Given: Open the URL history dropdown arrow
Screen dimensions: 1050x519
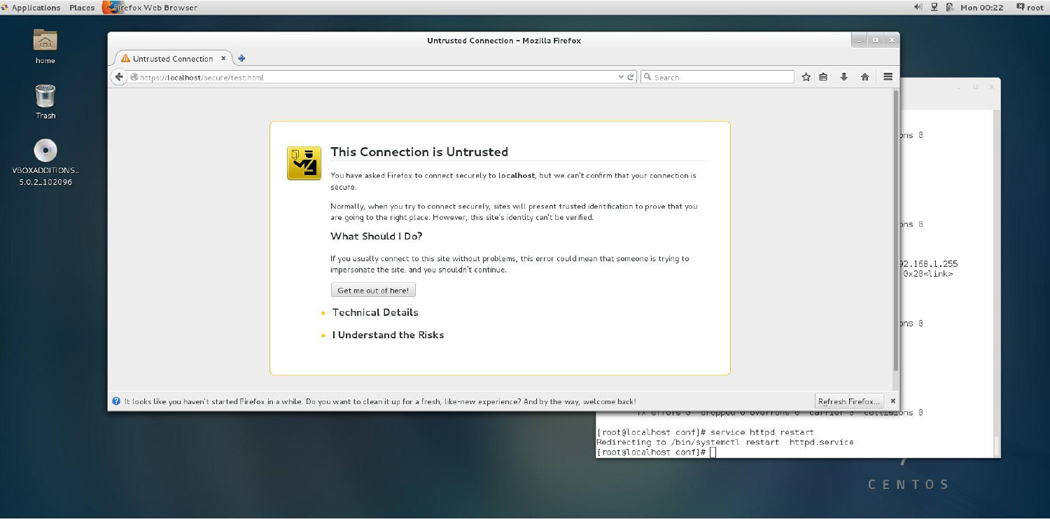Looking at the screenshot, I should pyautogui.click(x=621, y=77).
